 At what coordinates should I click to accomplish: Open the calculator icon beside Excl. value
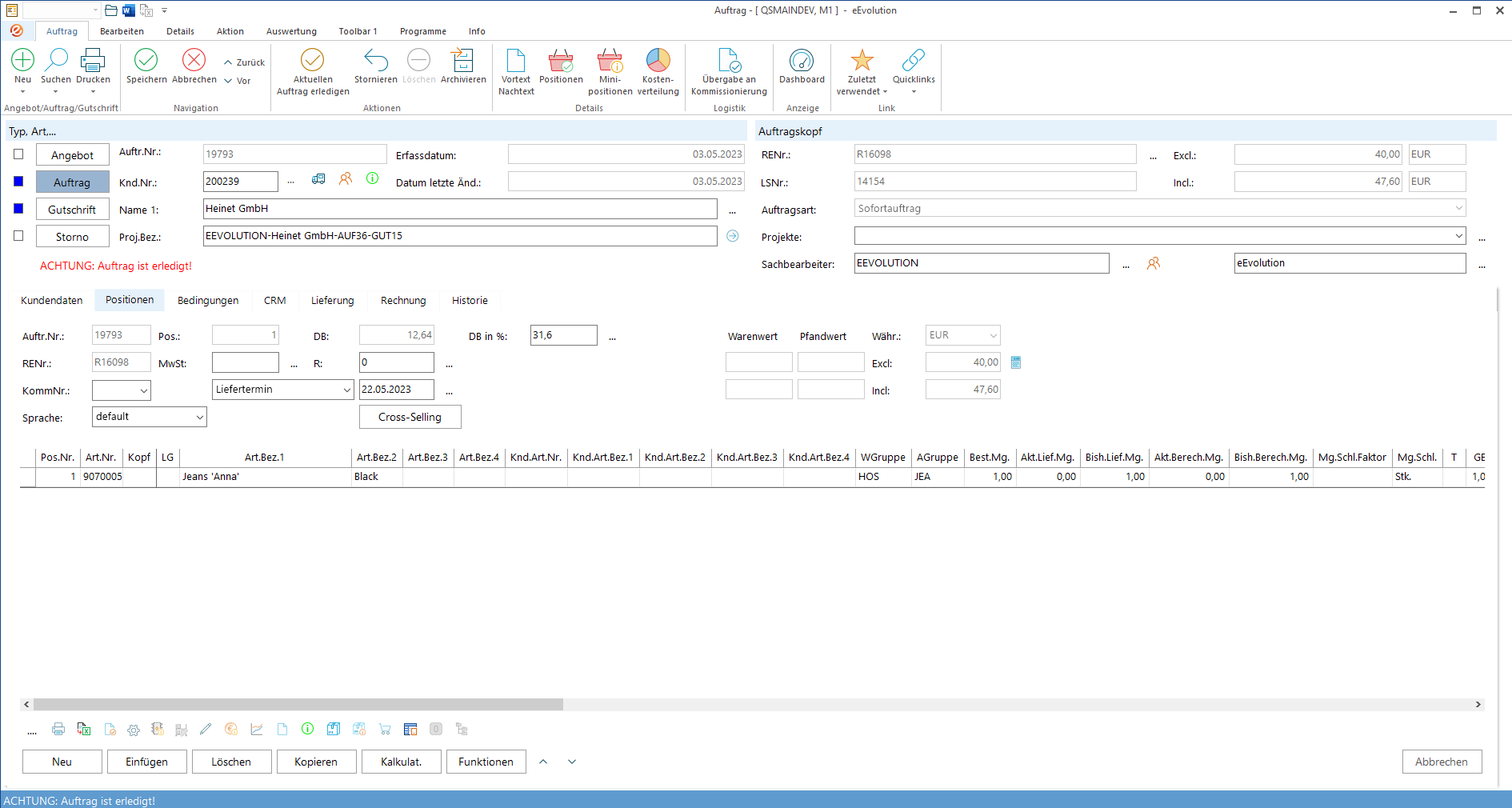(x=1016, y=362)
